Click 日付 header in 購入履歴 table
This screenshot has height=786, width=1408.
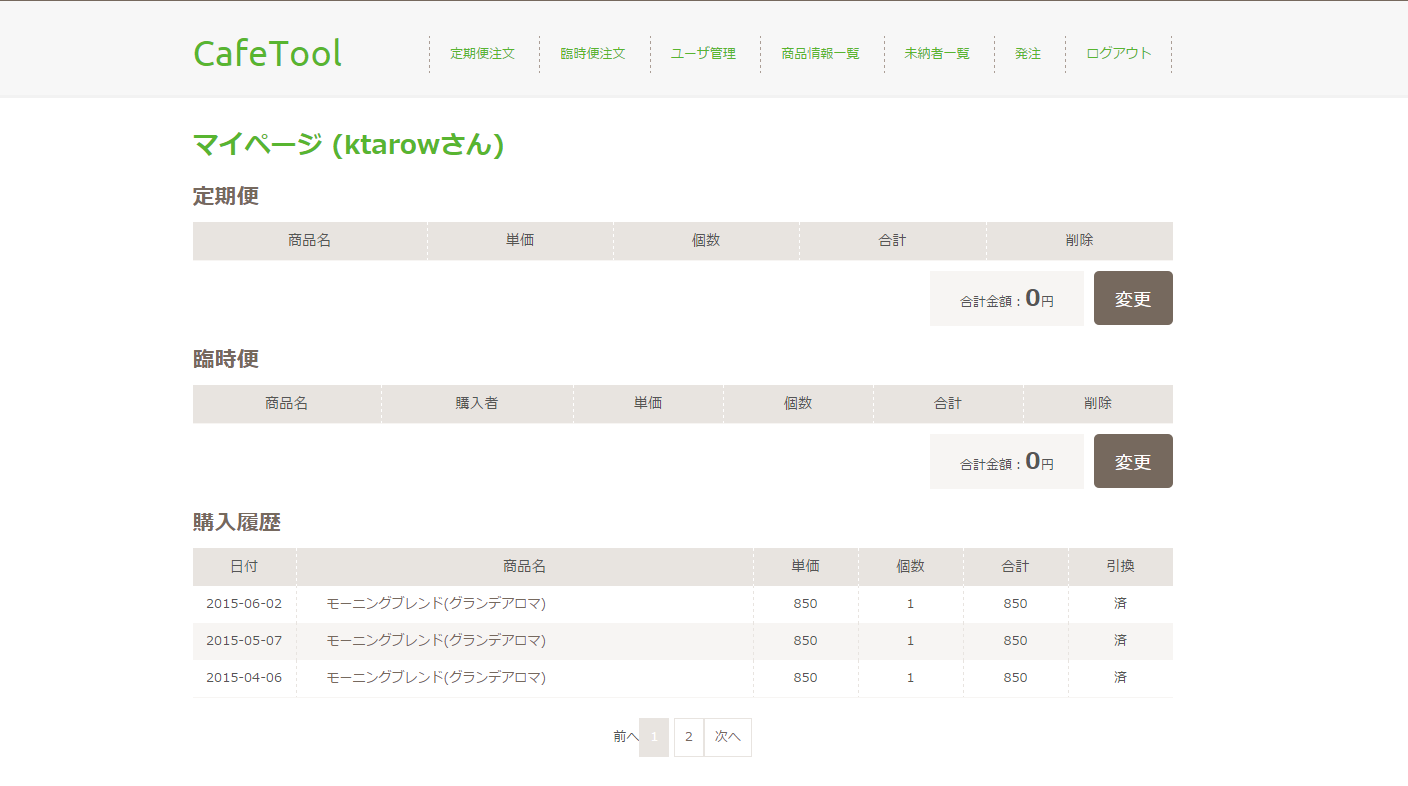click(244, 567)
